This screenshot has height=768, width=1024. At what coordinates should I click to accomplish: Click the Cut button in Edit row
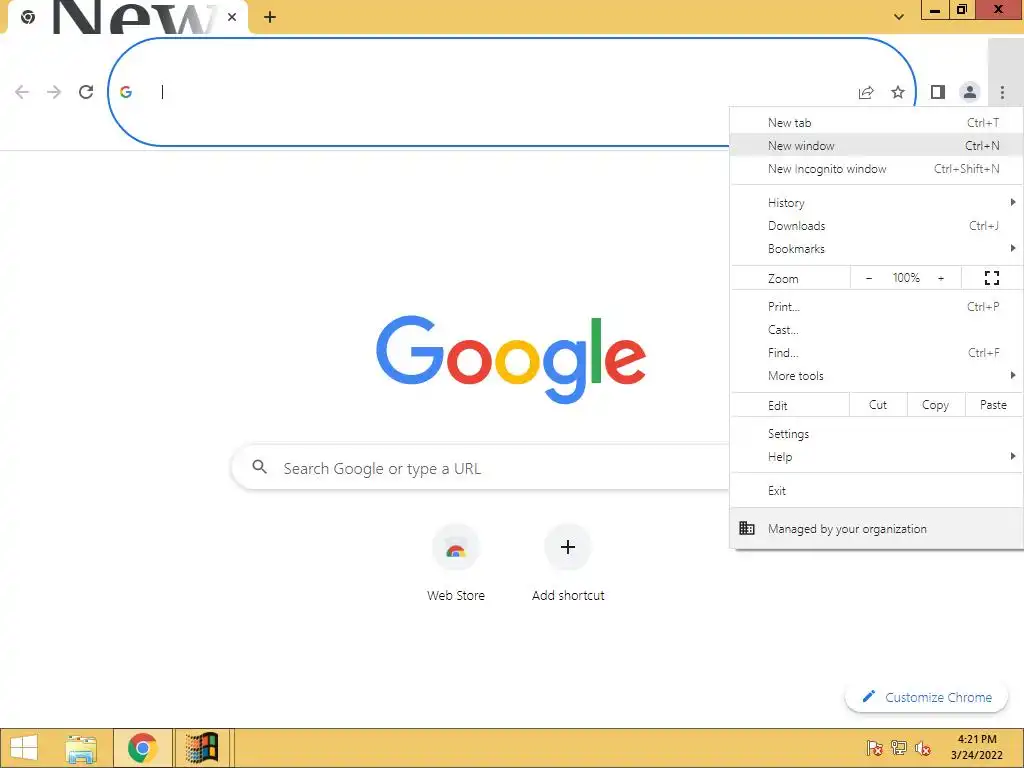(878, 405)
